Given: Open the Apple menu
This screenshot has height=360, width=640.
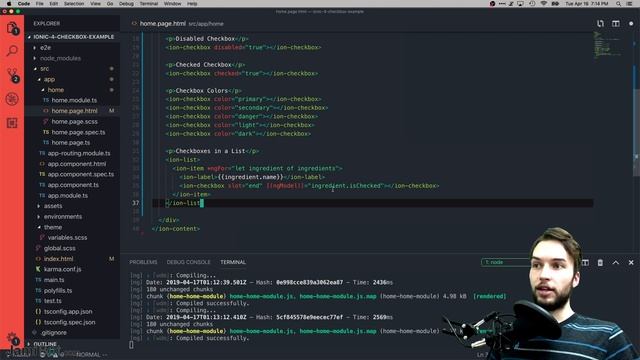Looking at the screenshot, I should click(9, 4).
